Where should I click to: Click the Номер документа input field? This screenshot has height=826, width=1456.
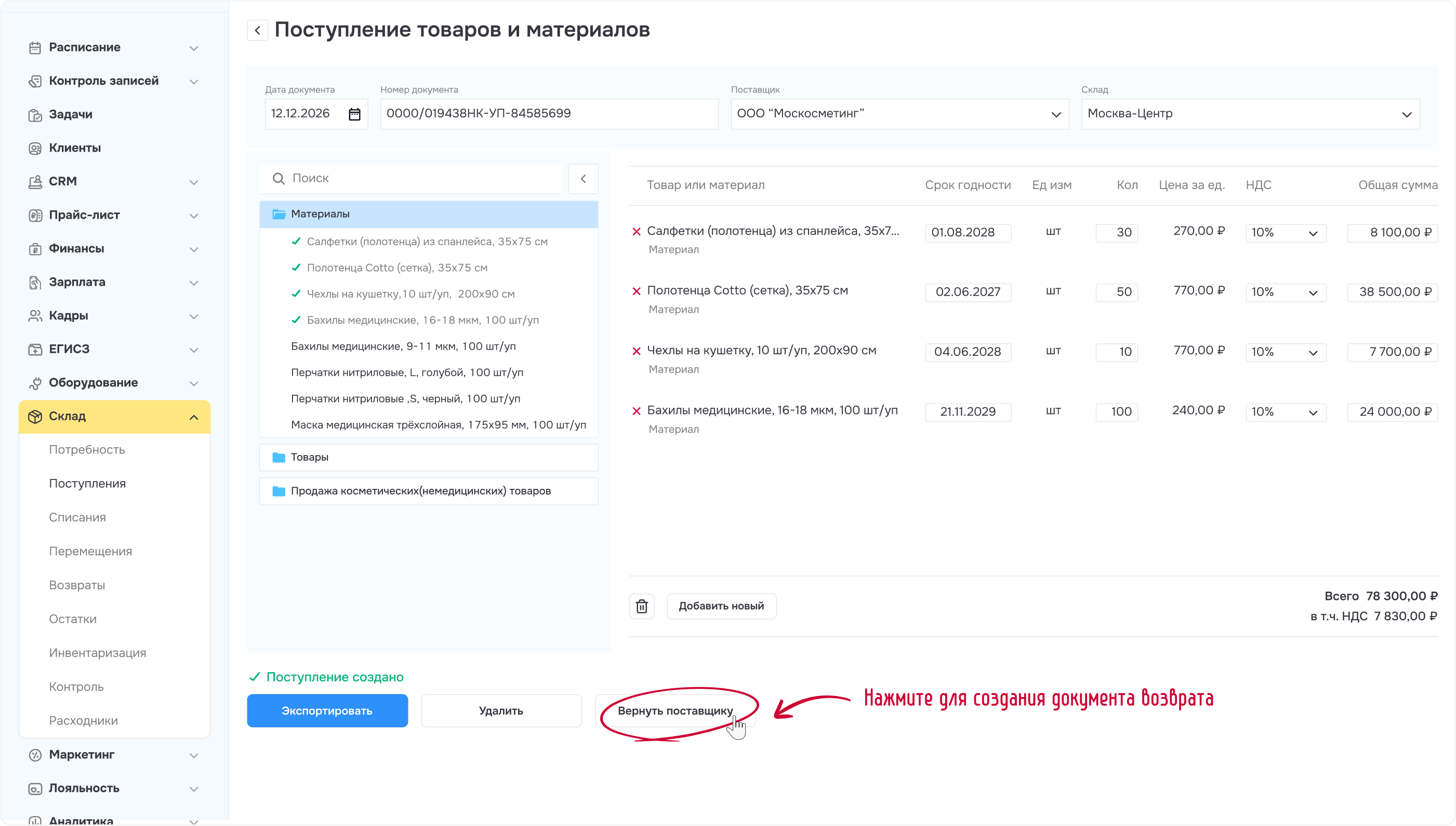[549, 114]
